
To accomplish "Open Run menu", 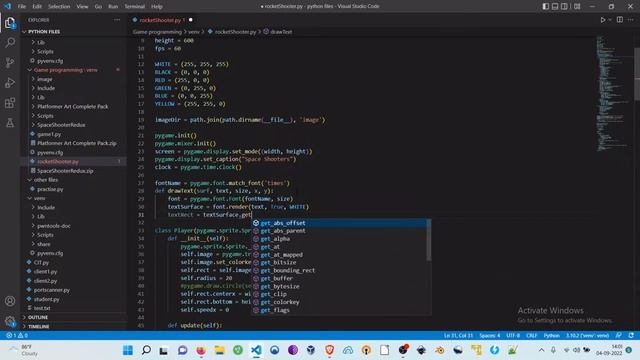I will tap(113, 7).
